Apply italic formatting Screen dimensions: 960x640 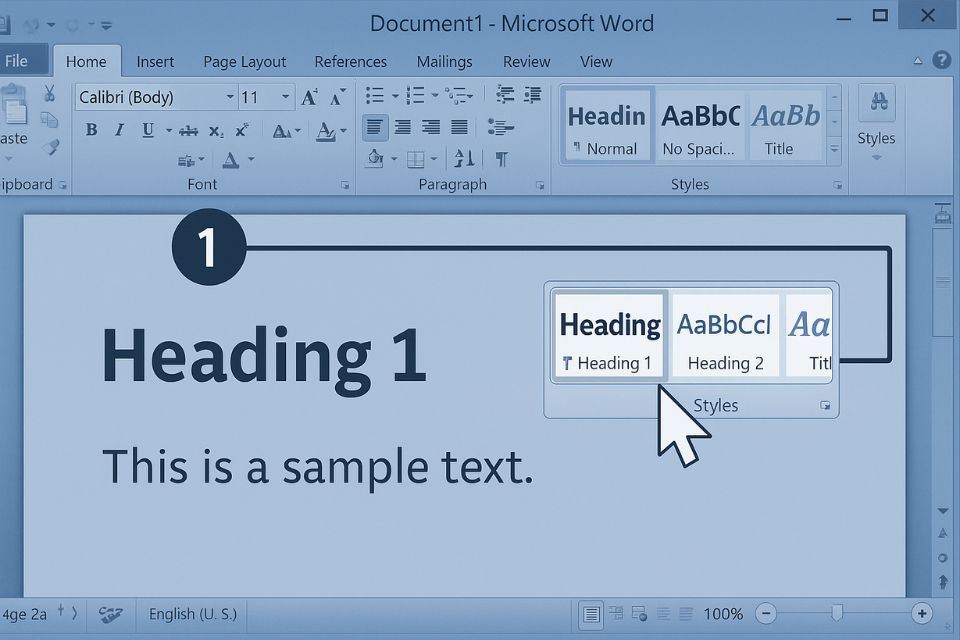[x=118, y=128]
